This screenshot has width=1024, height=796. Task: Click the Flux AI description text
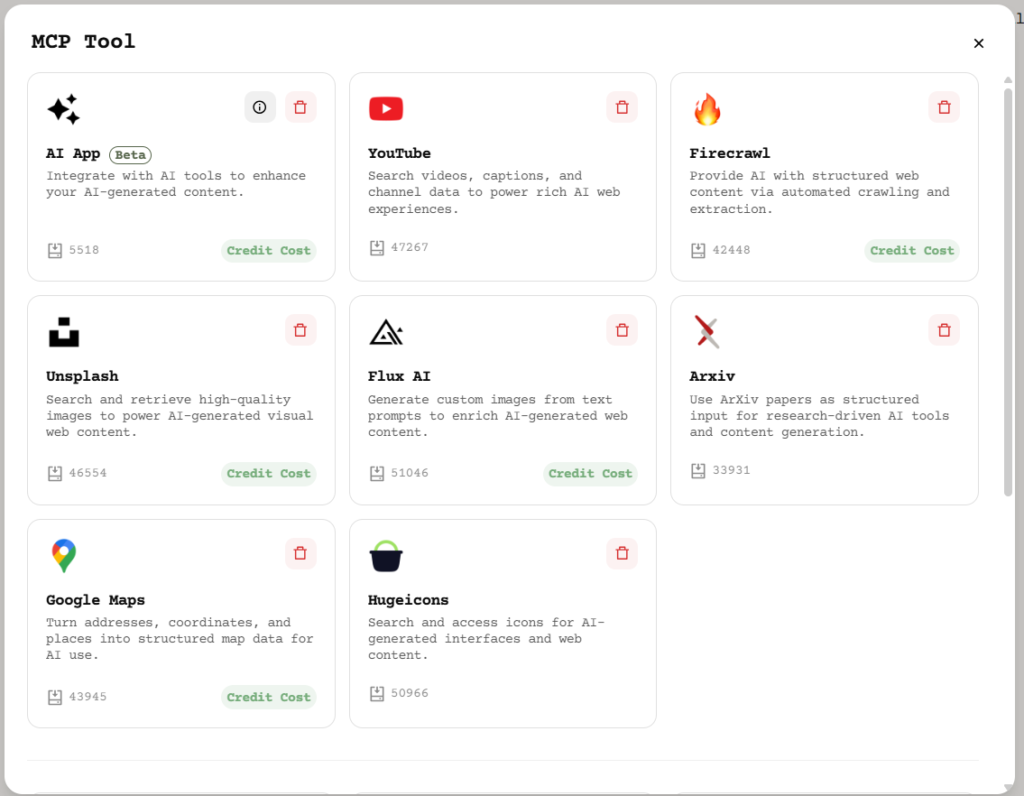click(498, 416)
